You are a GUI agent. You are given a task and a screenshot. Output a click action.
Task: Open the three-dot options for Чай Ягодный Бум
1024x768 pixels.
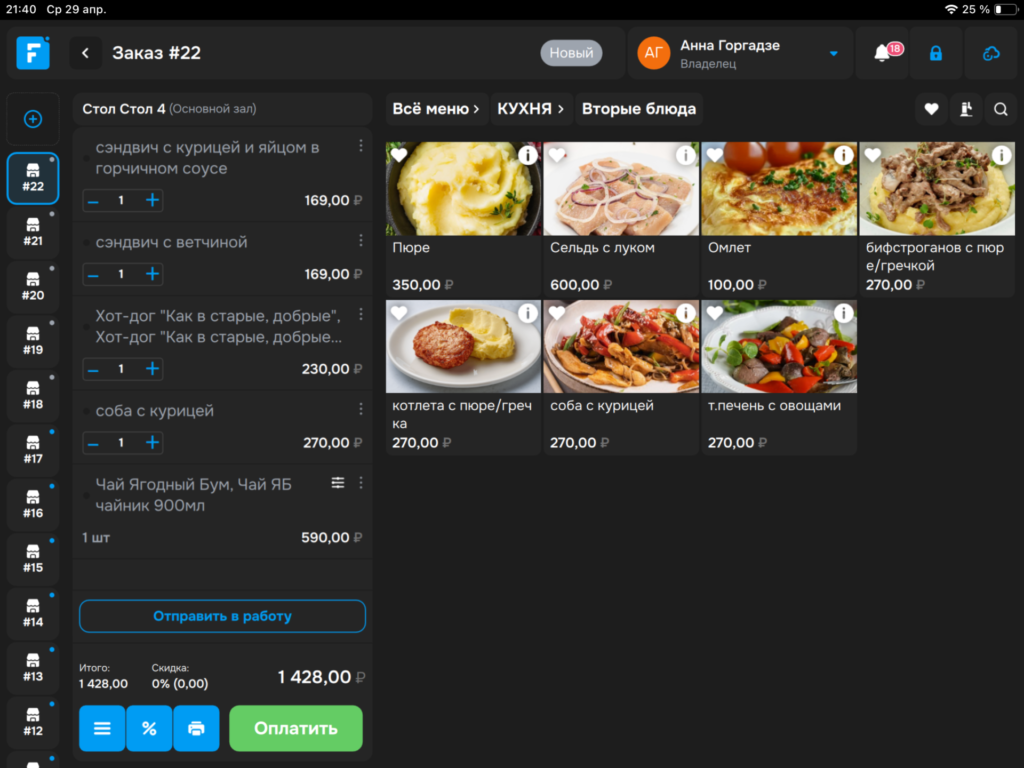click(360, 483)
